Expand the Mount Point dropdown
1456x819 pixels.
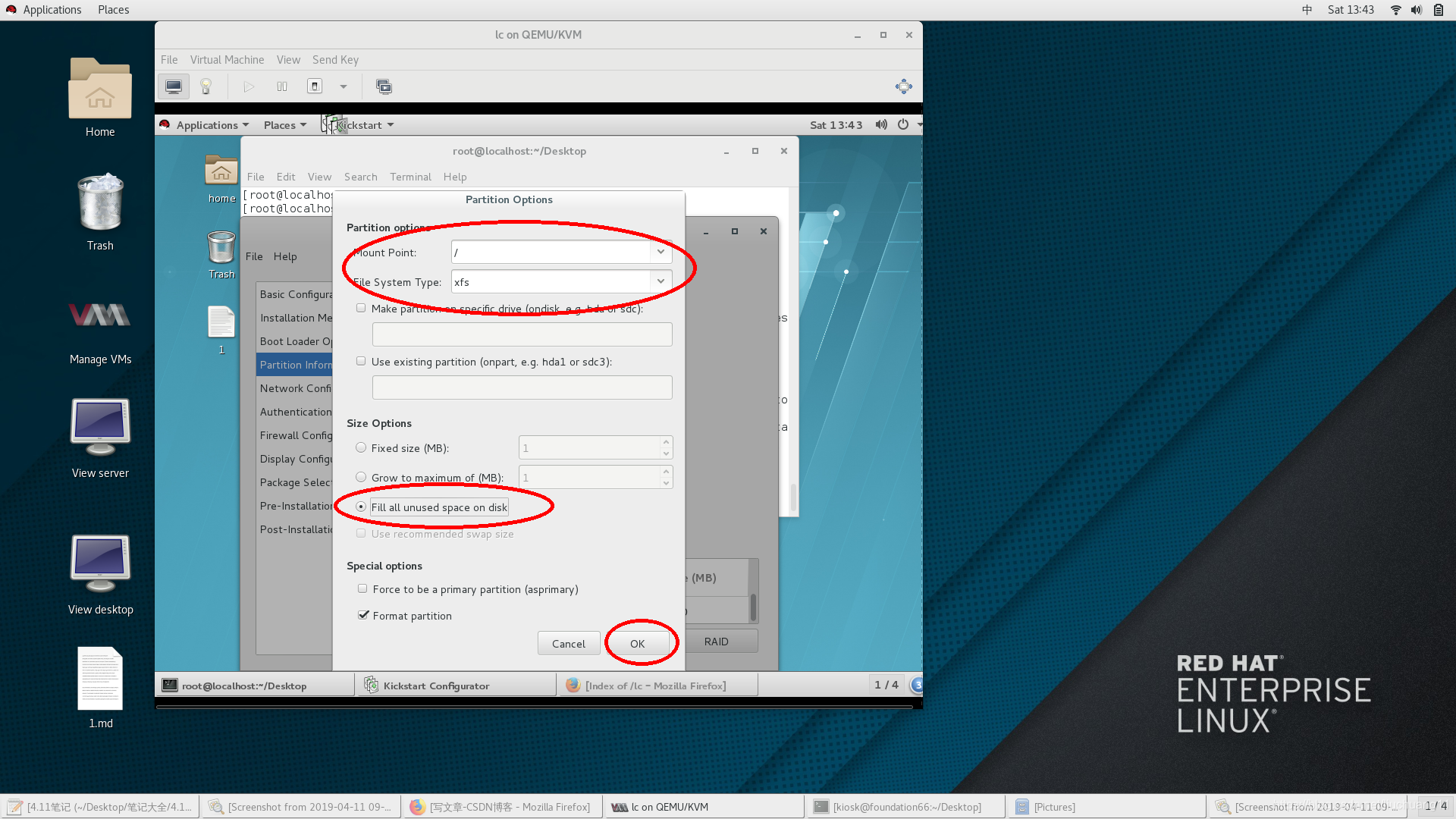pyautogui.click(x=661, y=252)
